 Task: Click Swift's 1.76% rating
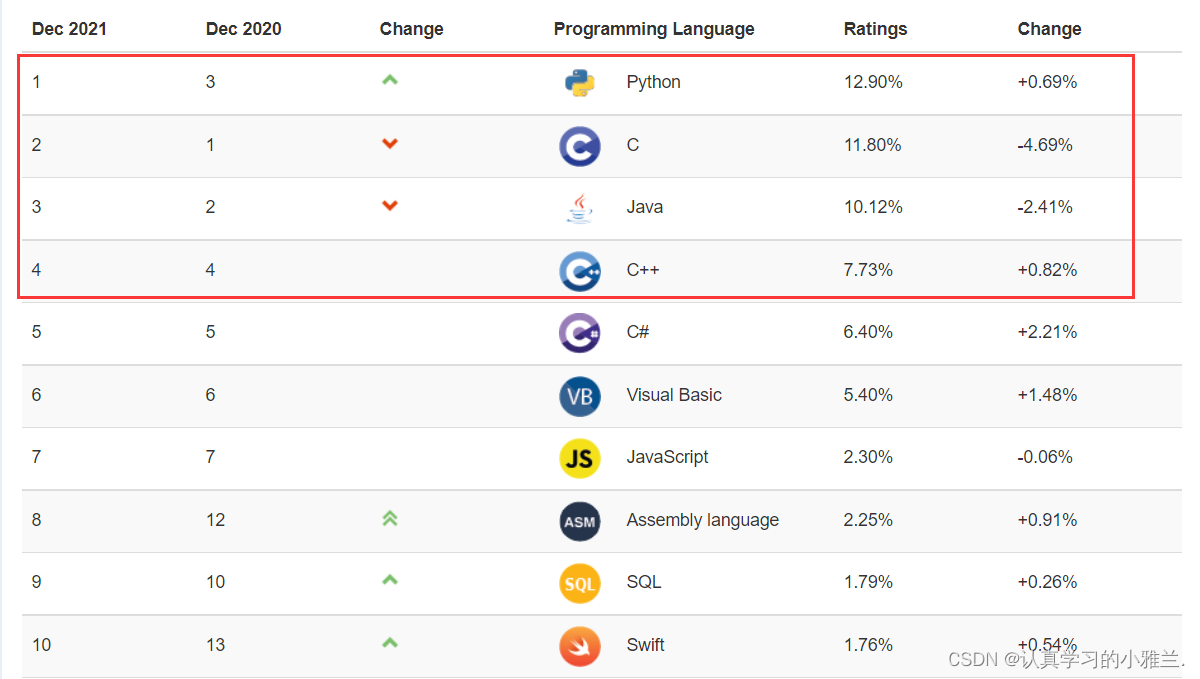pyautogui.click(x=869, y=645)
